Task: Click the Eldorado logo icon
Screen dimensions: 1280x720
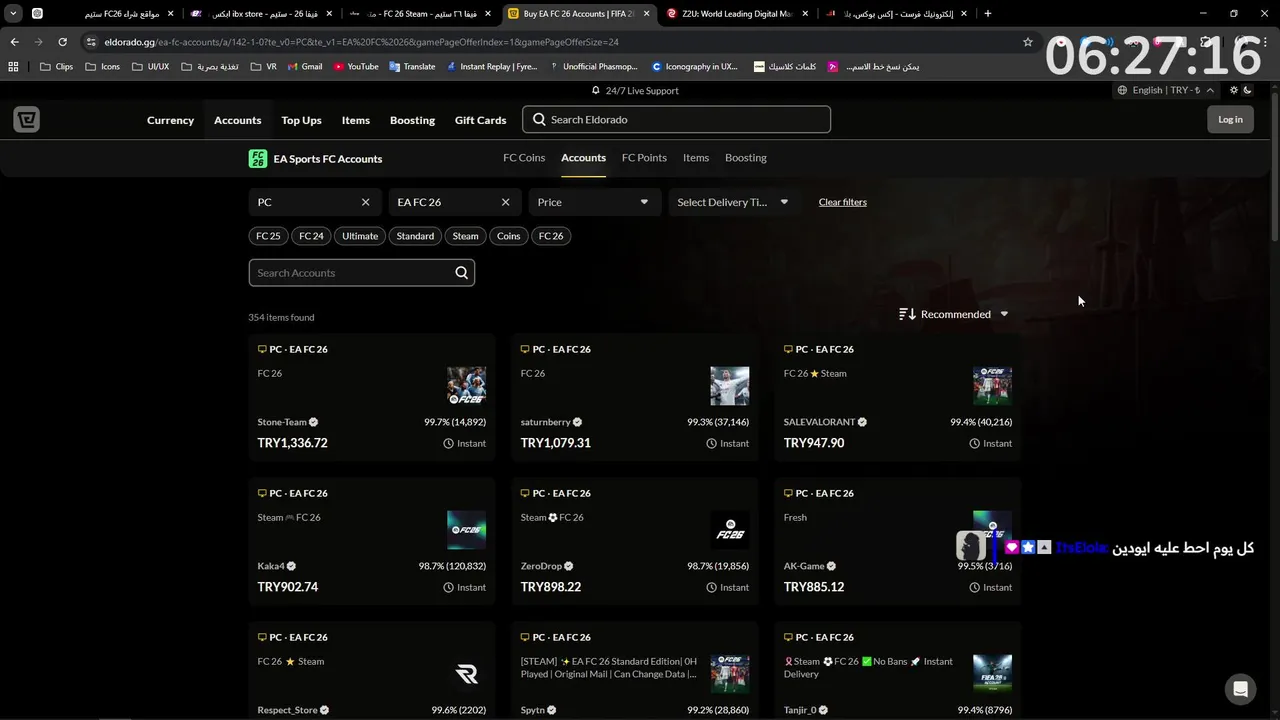Action: click(27, 120)
